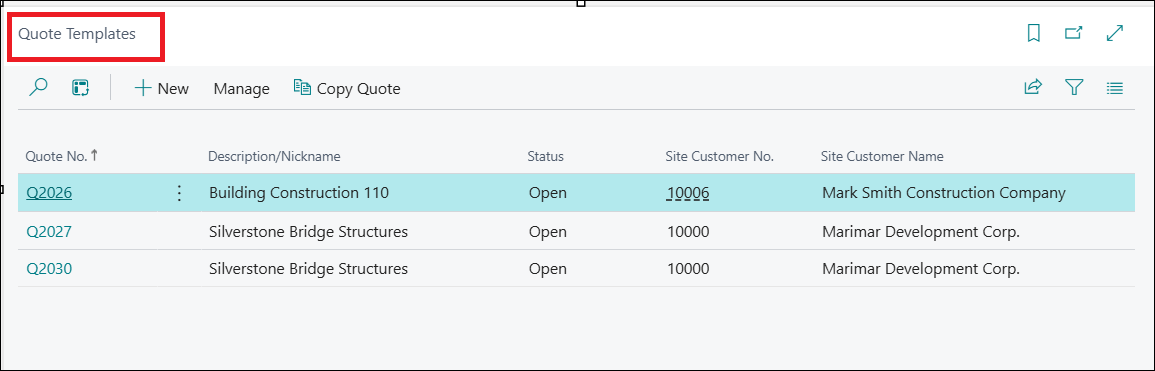Screen dimensions: 1155x371
Task: Toggle the filter pane funnel icon
Action: (1074, 88)
